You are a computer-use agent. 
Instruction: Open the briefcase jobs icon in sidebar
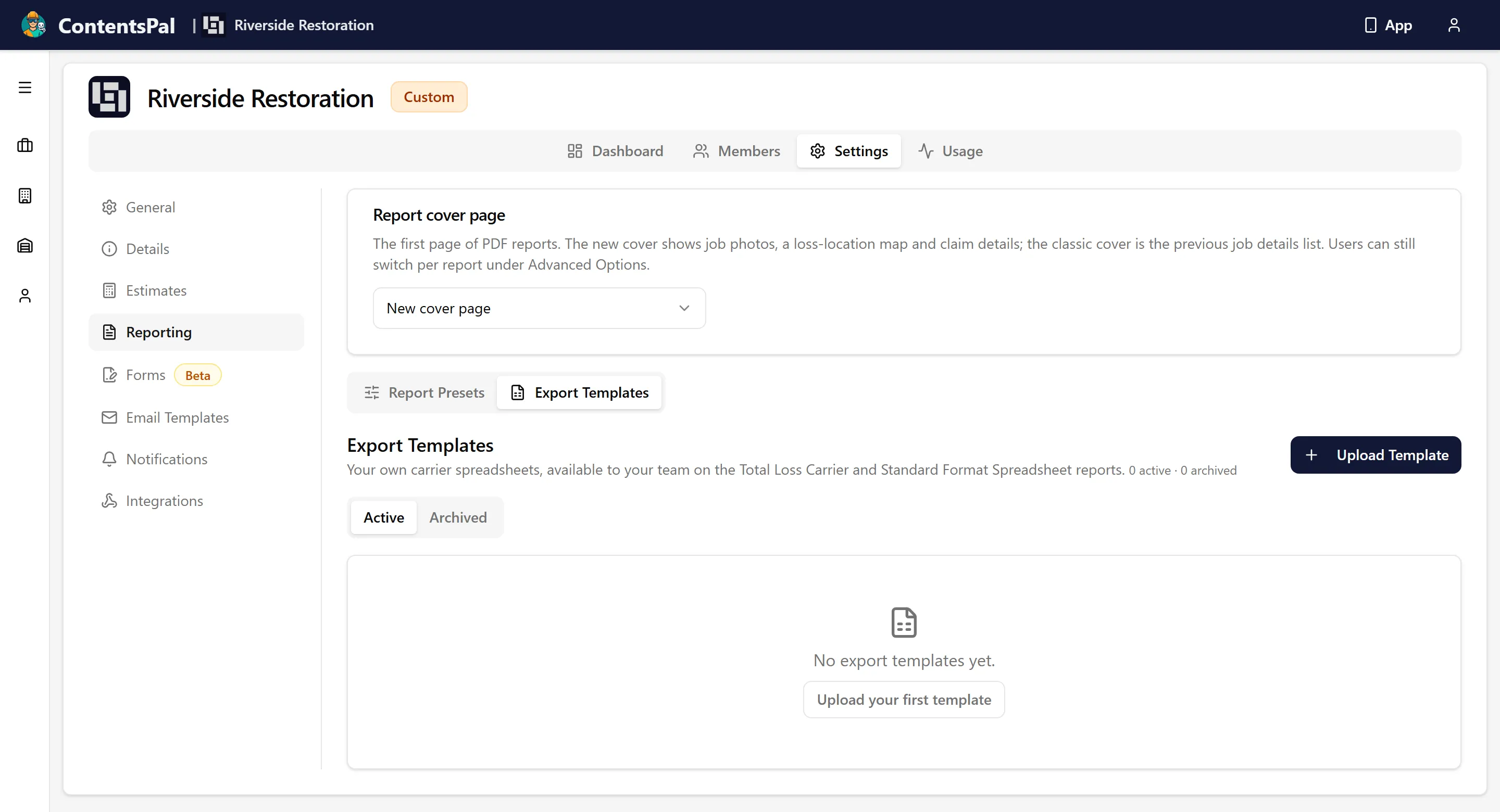click(x=24, y=145)
